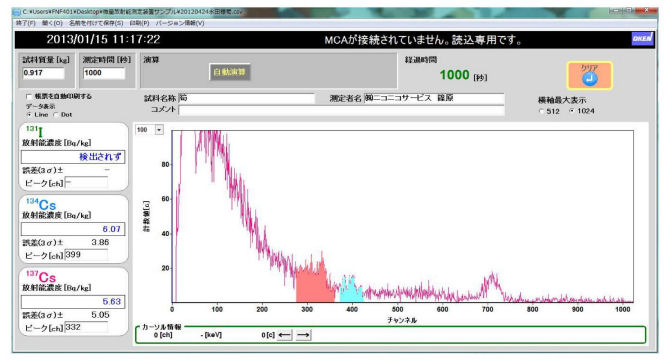Image resolution: width=670 pixels, height=362 pixels.
Task: Select Dot data display option
Action: (56, 115)
